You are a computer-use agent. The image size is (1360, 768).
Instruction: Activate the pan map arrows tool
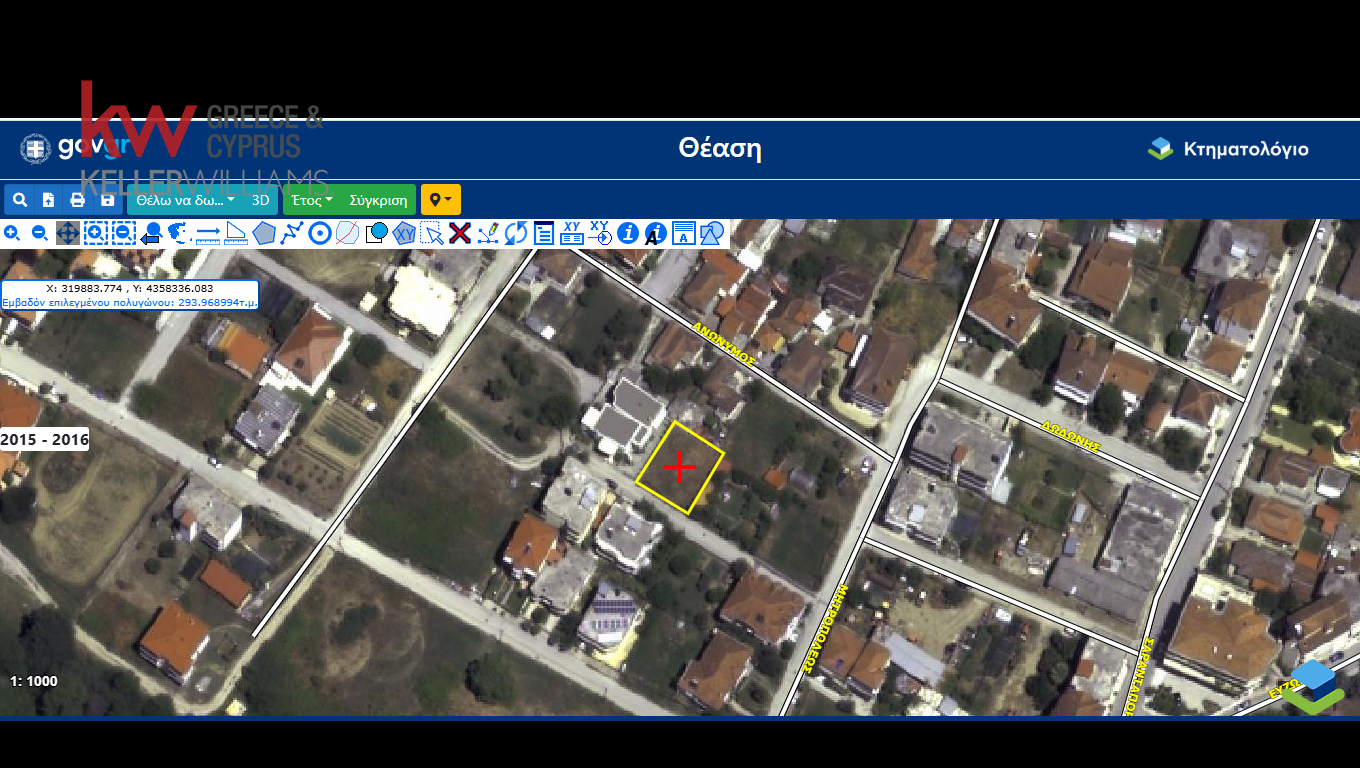[x=67, y=234]
